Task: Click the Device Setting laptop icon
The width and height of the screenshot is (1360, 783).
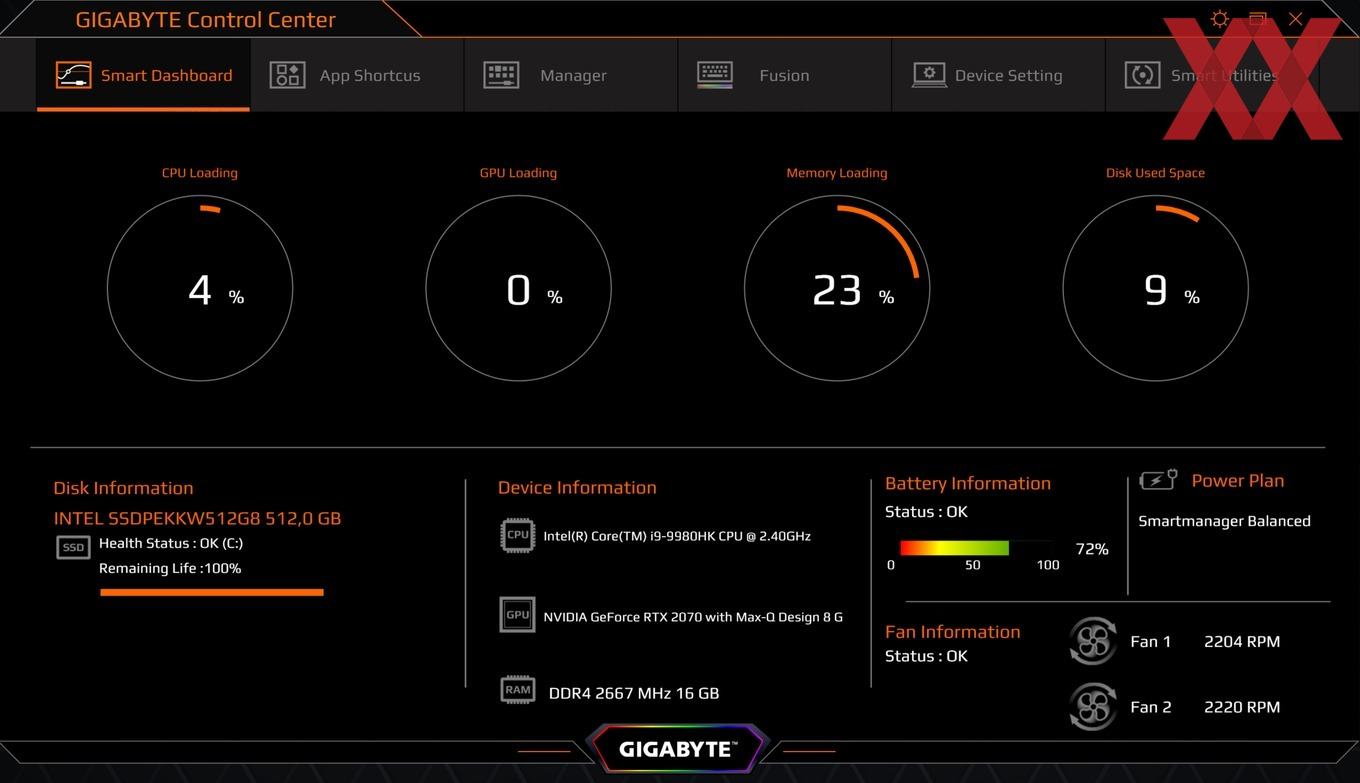Action: pos(929,75)
